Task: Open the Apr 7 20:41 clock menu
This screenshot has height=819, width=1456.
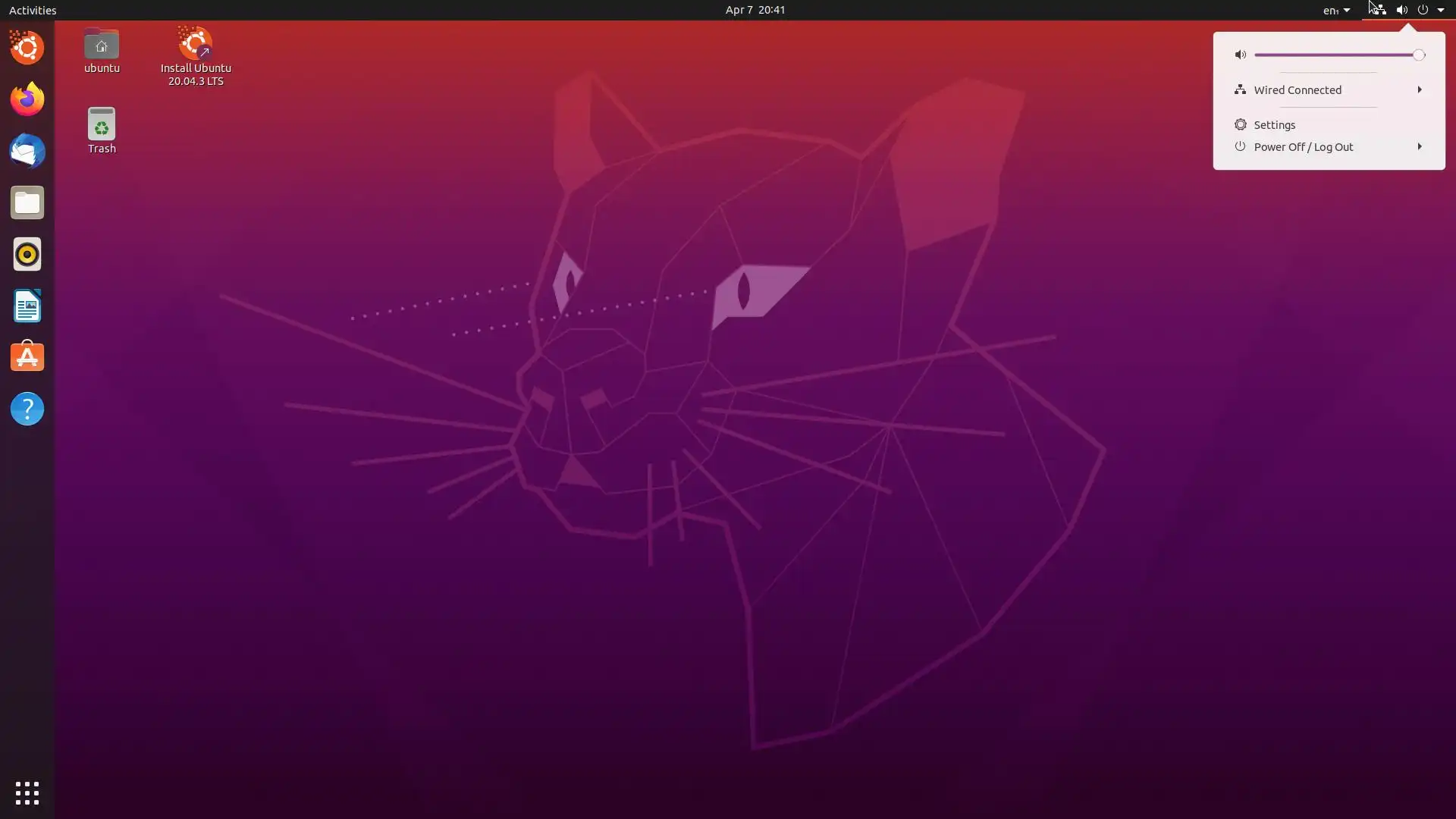Action: coord(755,10)
